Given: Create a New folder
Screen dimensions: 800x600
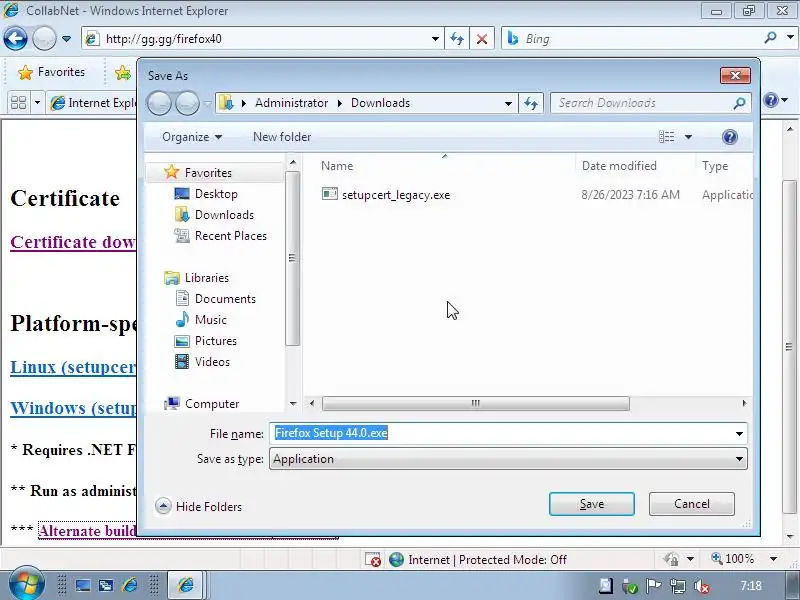Looking at the screenshot, I should pyautogui.click(x=282, y=137).
